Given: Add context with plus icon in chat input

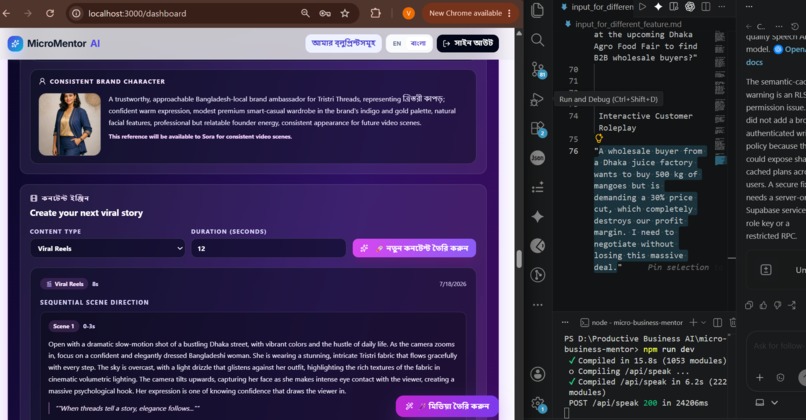Looking at the screenshot, I should pyautogui.click(x=759, y=377).
